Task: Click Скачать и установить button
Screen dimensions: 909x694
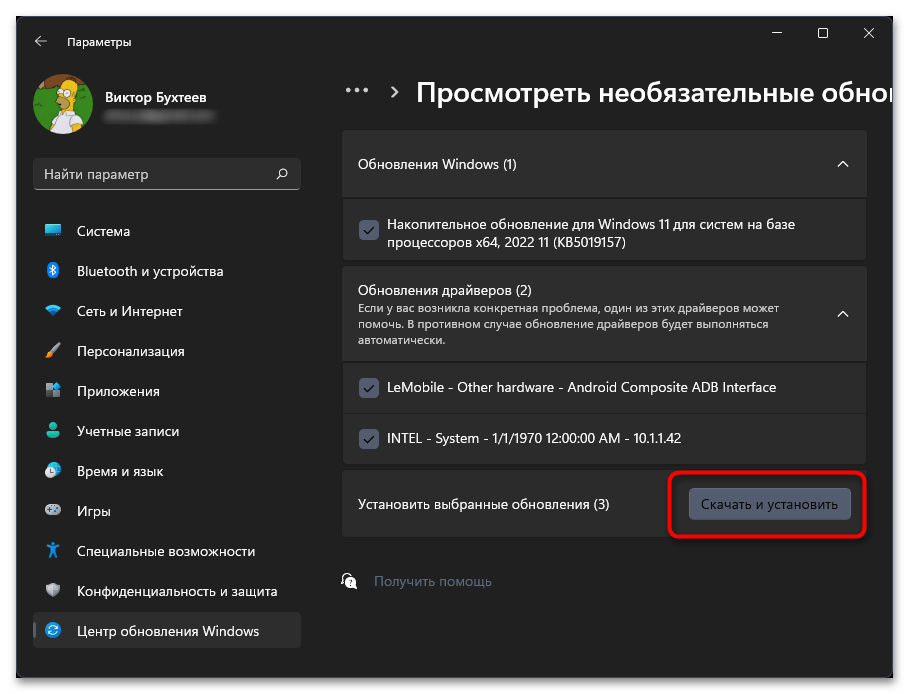Action: 769,504
